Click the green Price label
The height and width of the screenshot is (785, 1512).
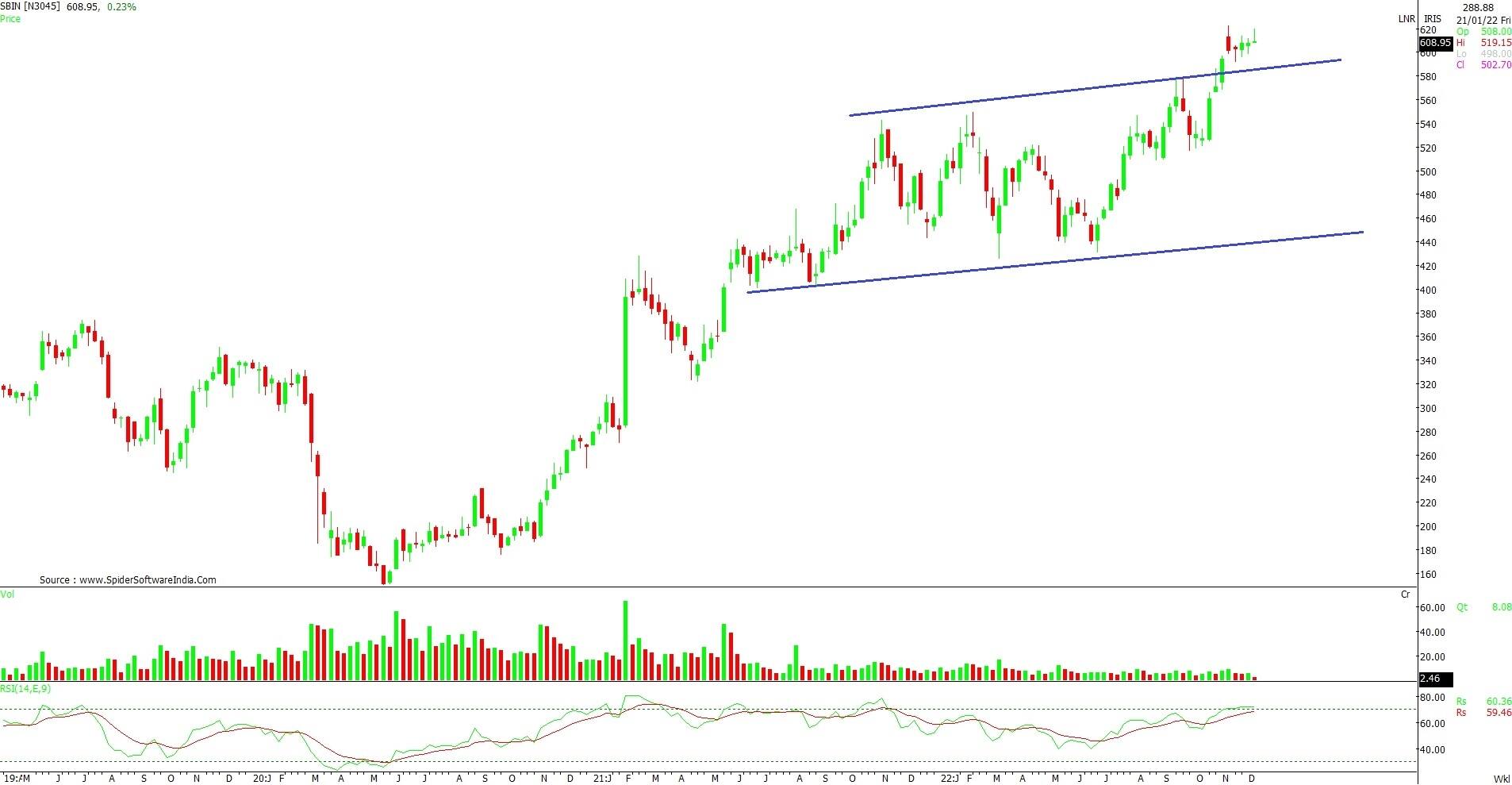[10, 18]
